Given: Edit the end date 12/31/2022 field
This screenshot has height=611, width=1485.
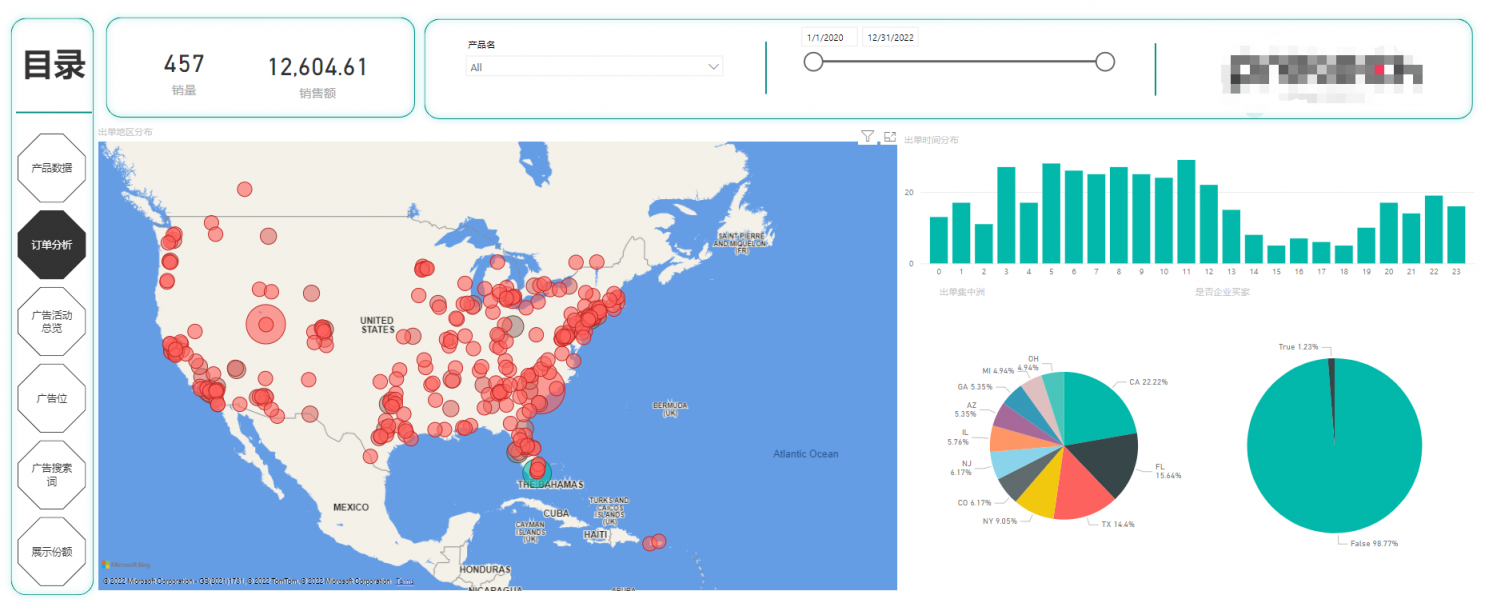Looking at the screenshot, I should click(x=891, y=38).
